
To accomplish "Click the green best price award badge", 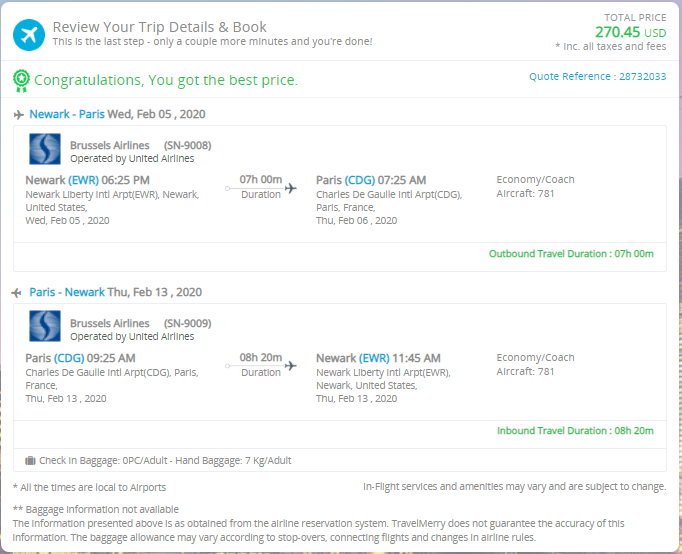I will click(x=21, y=79).
